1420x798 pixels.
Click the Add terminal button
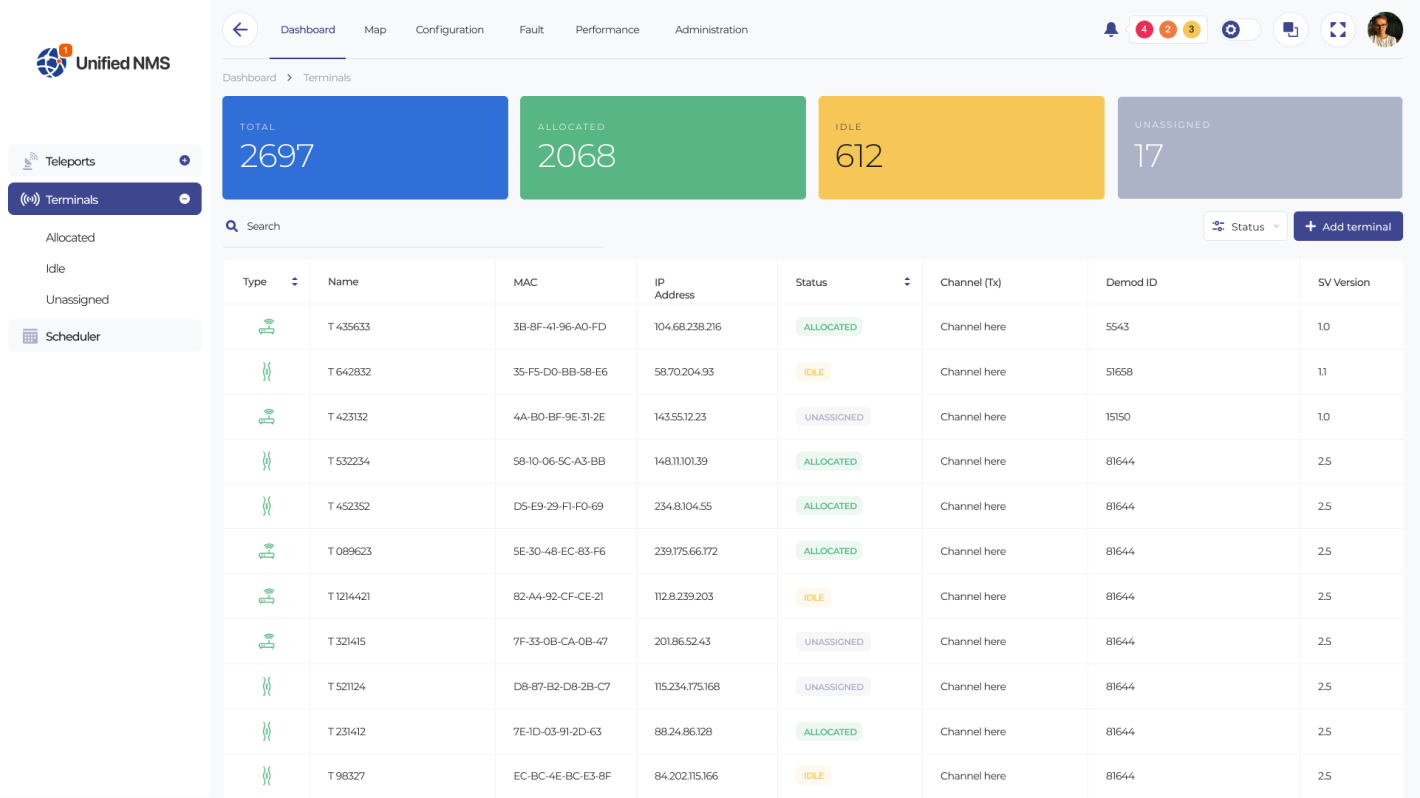1348,226
